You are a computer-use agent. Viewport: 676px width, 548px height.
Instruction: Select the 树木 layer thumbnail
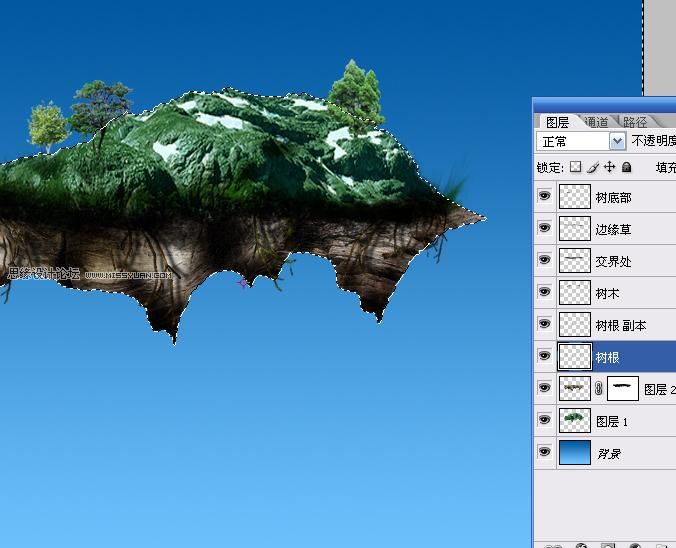pos(575,292)
